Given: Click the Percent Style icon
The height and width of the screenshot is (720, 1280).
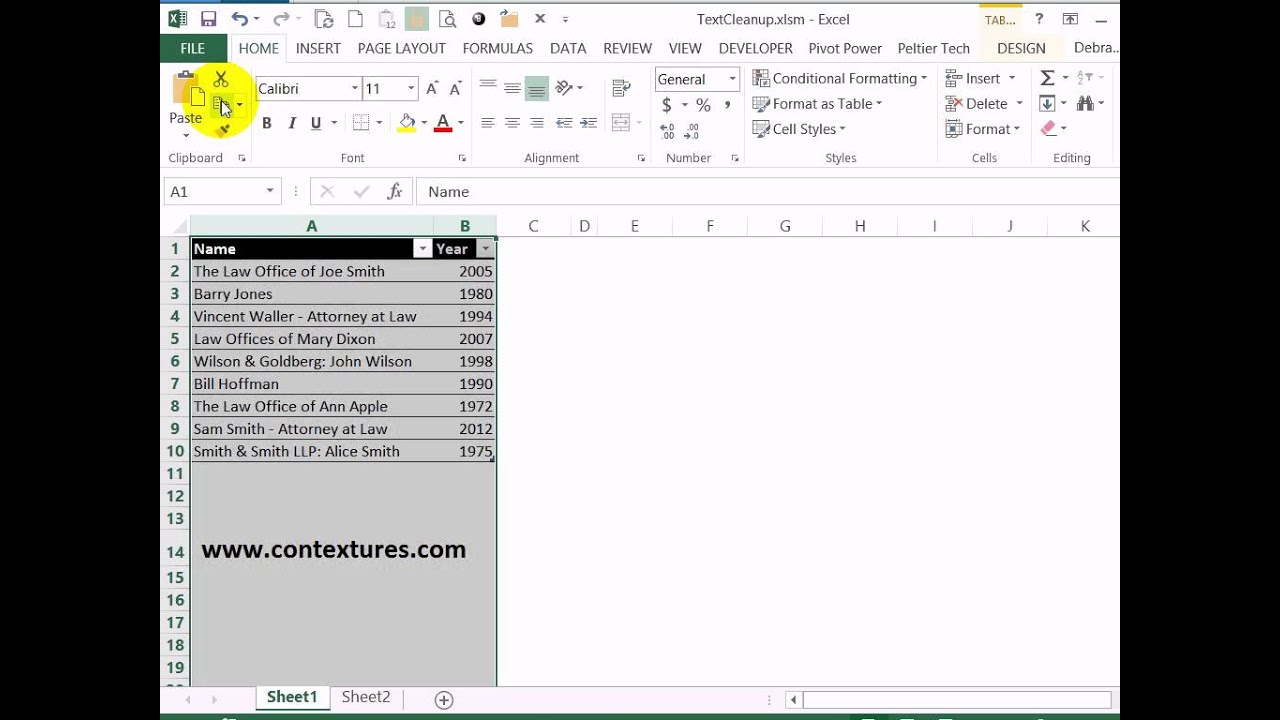Looking at the screenshot, I should [x=703, y=105].
